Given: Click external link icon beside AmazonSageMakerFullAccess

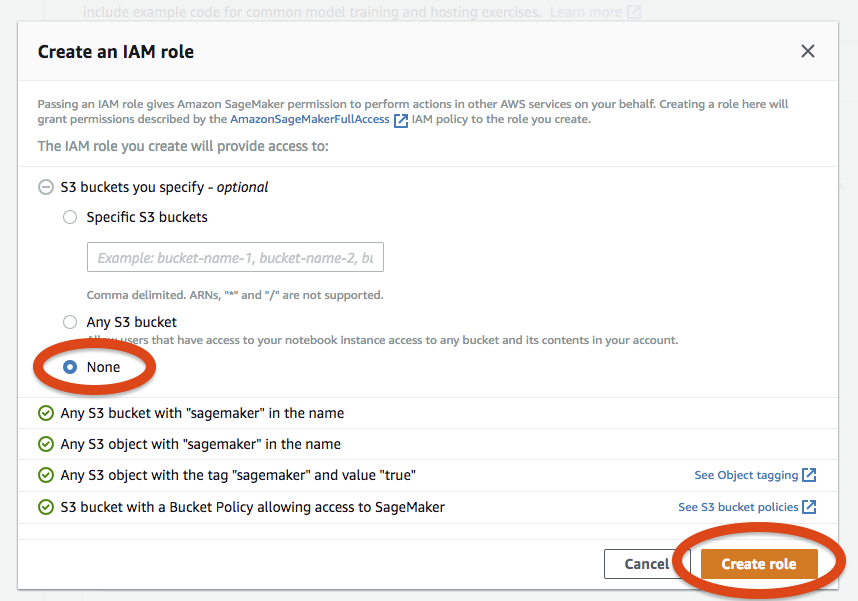Looking at the screenshot, I should click(400, 119).
